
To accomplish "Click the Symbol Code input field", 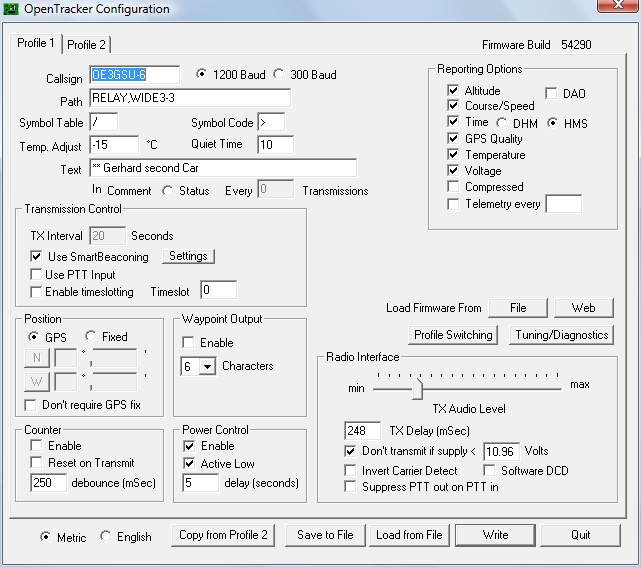I will pyautogui.click(x=271, y=122).
